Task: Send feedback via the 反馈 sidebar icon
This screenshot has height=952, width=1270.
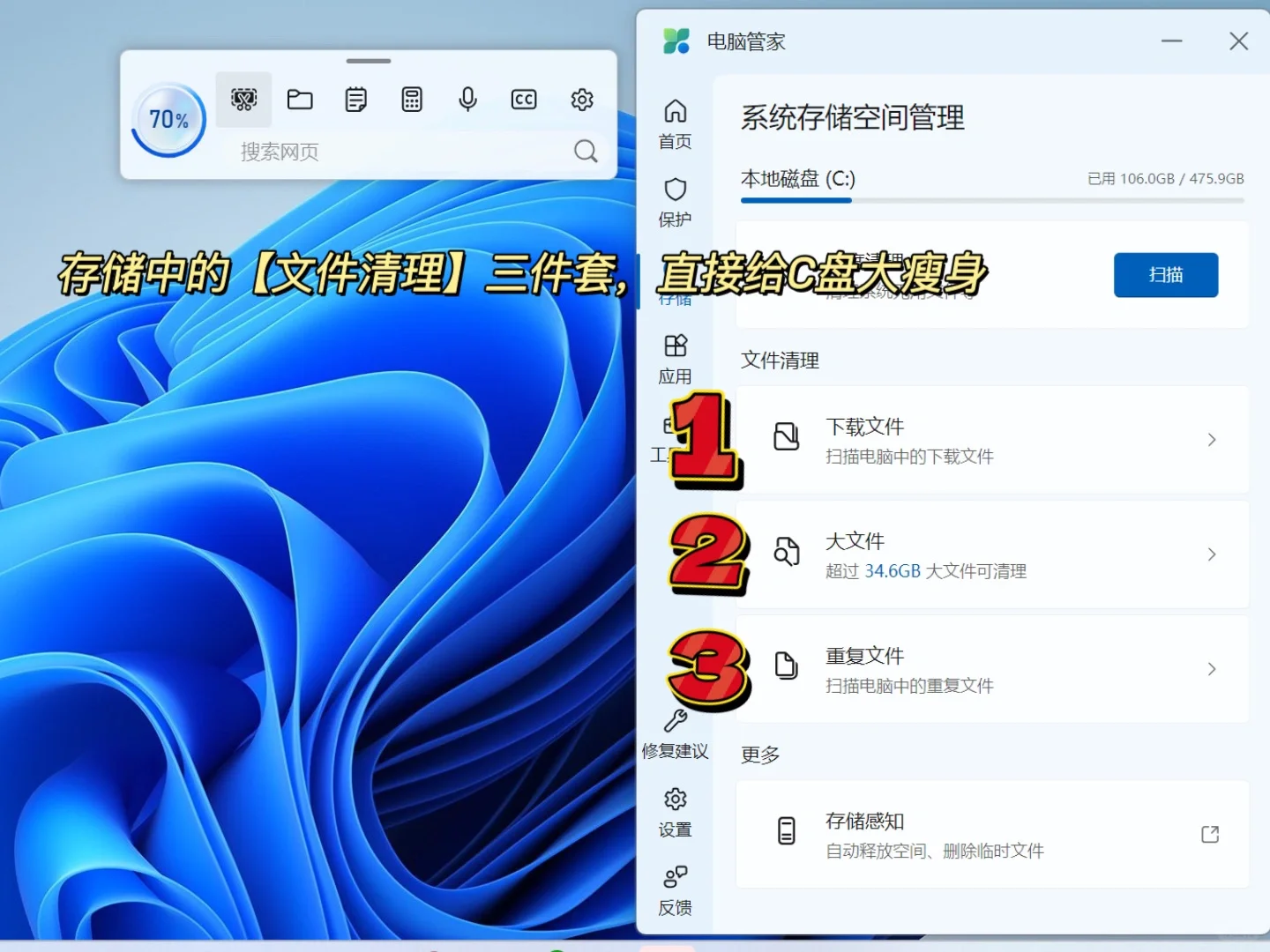Action: coord(675,889)
